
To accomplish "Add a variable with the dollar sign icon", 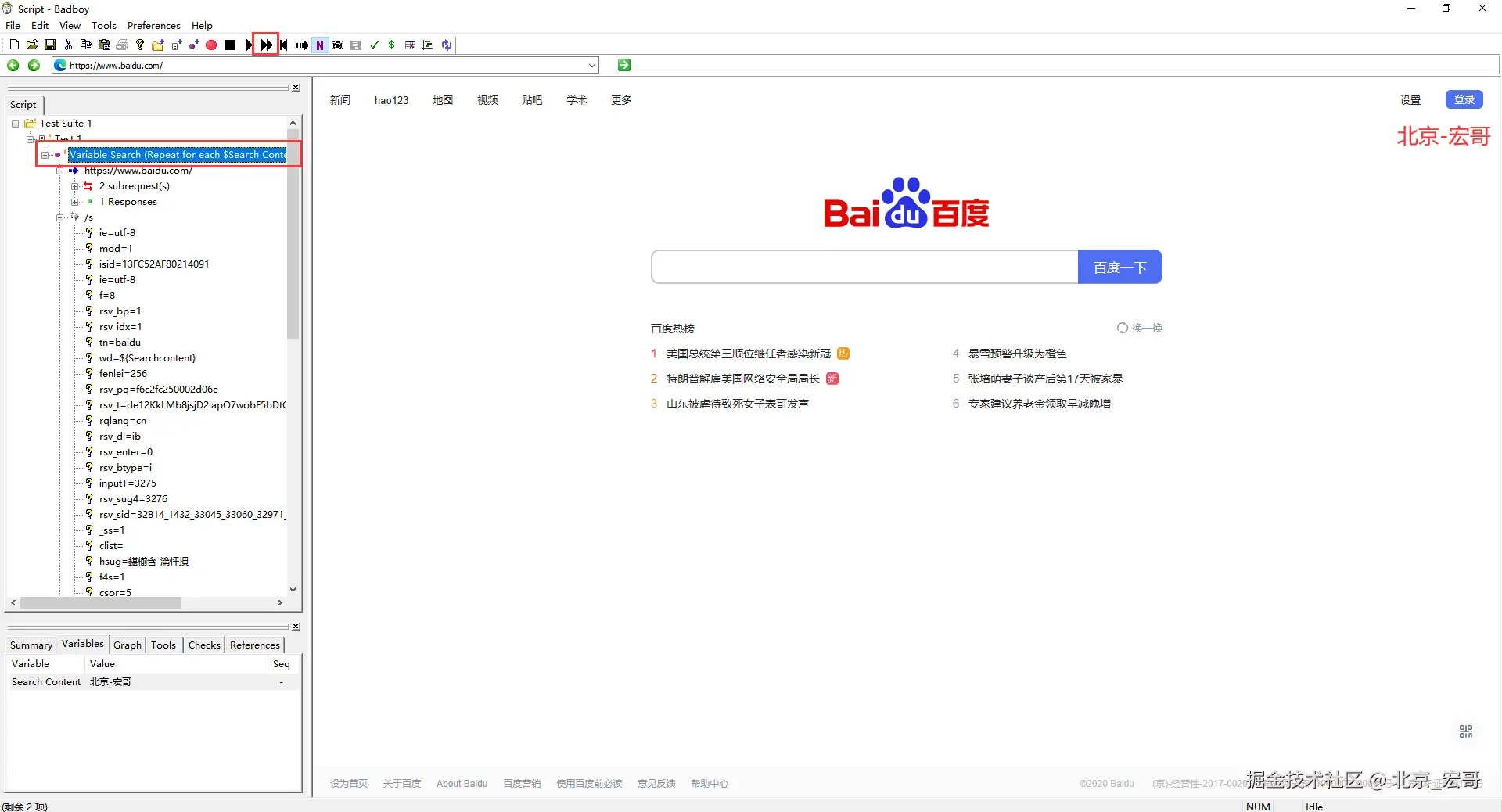I will click(392, 45).
